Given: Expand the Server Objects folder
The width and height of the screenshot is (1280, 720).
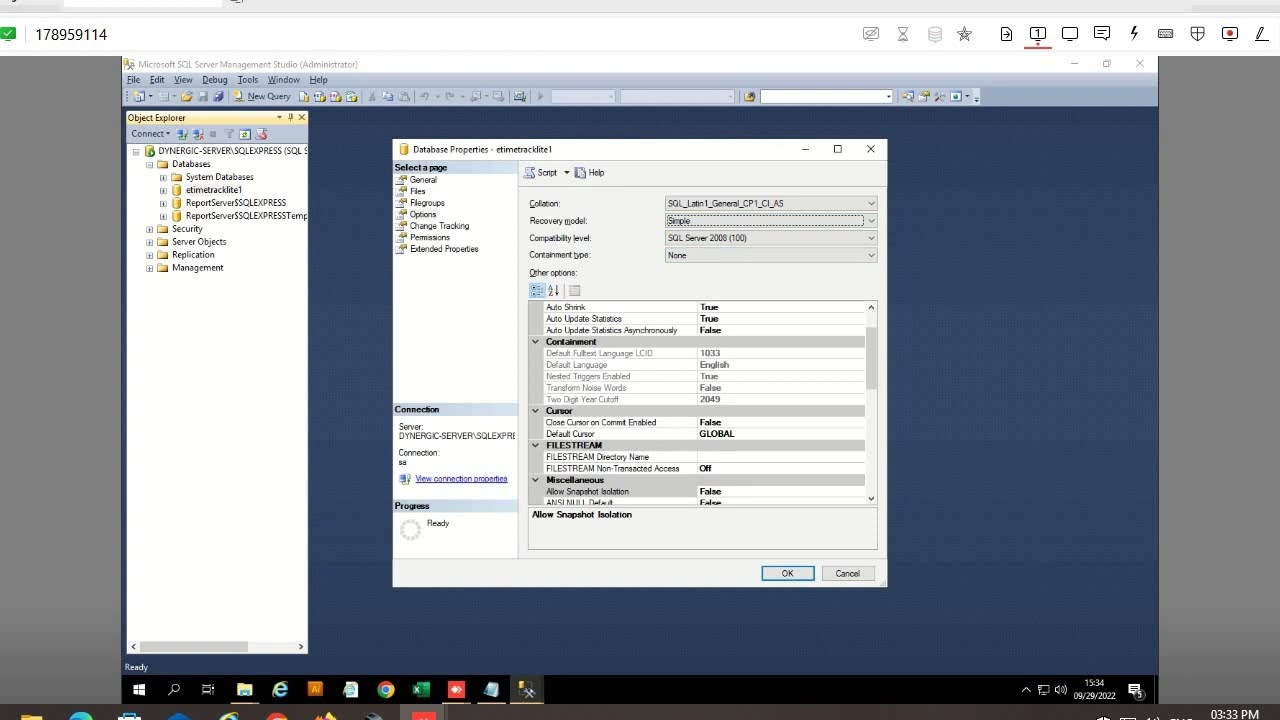Looking at the screenshot, I should click(x=150, y=242).
